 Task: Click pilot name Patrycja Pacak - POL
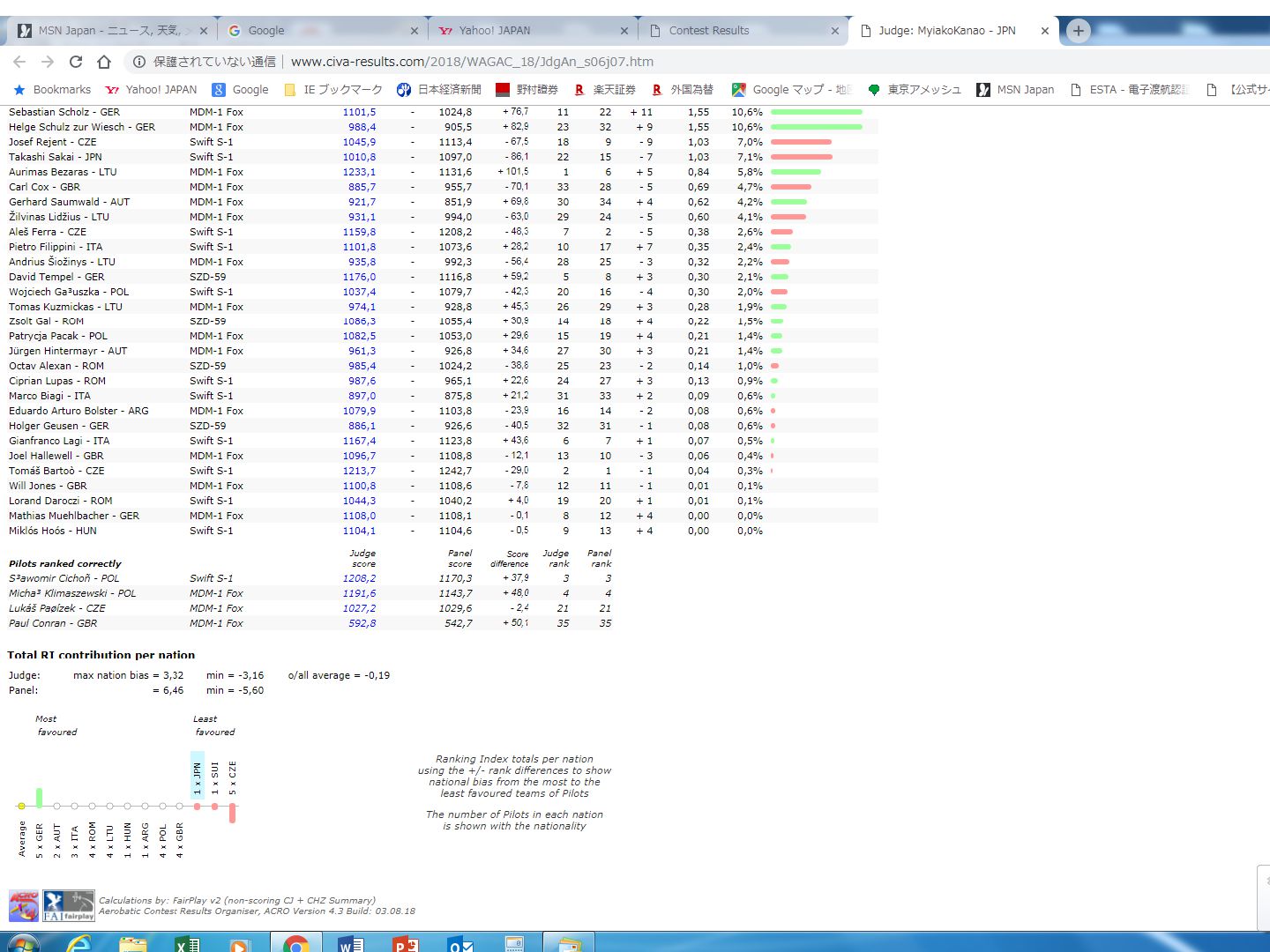coord(58,336)
